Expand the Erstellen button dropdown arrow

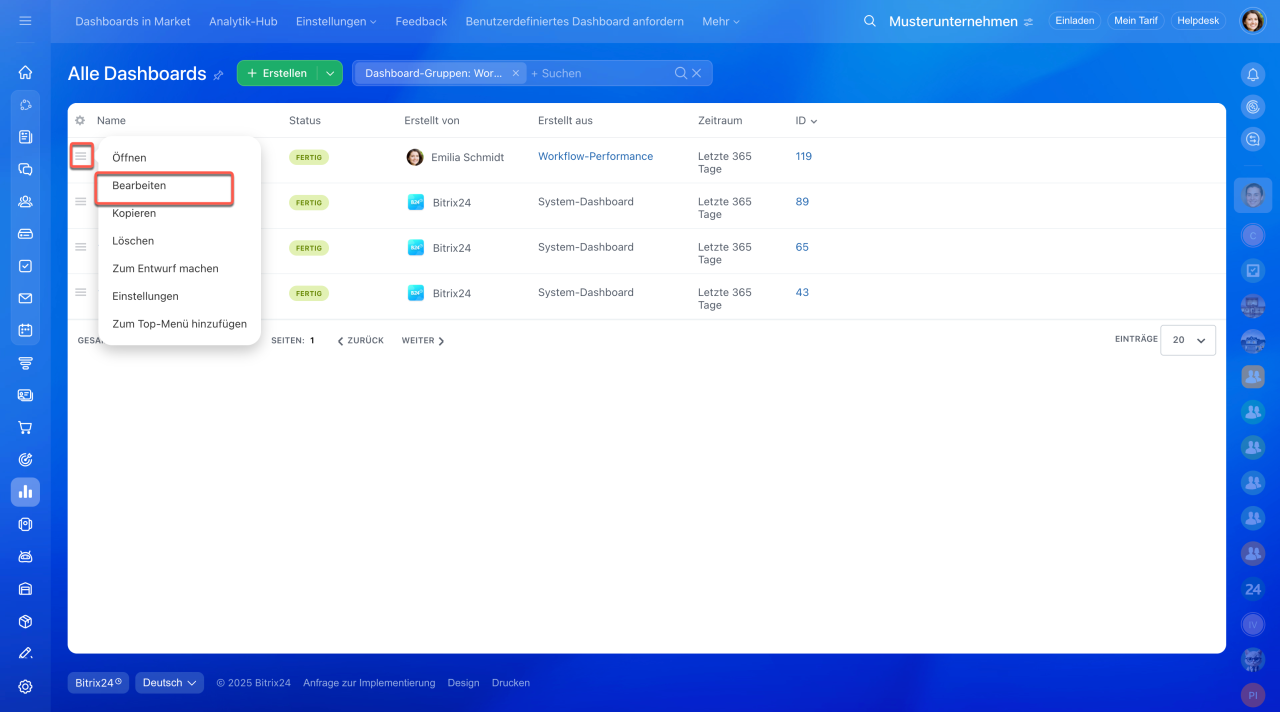click(330, 73)
